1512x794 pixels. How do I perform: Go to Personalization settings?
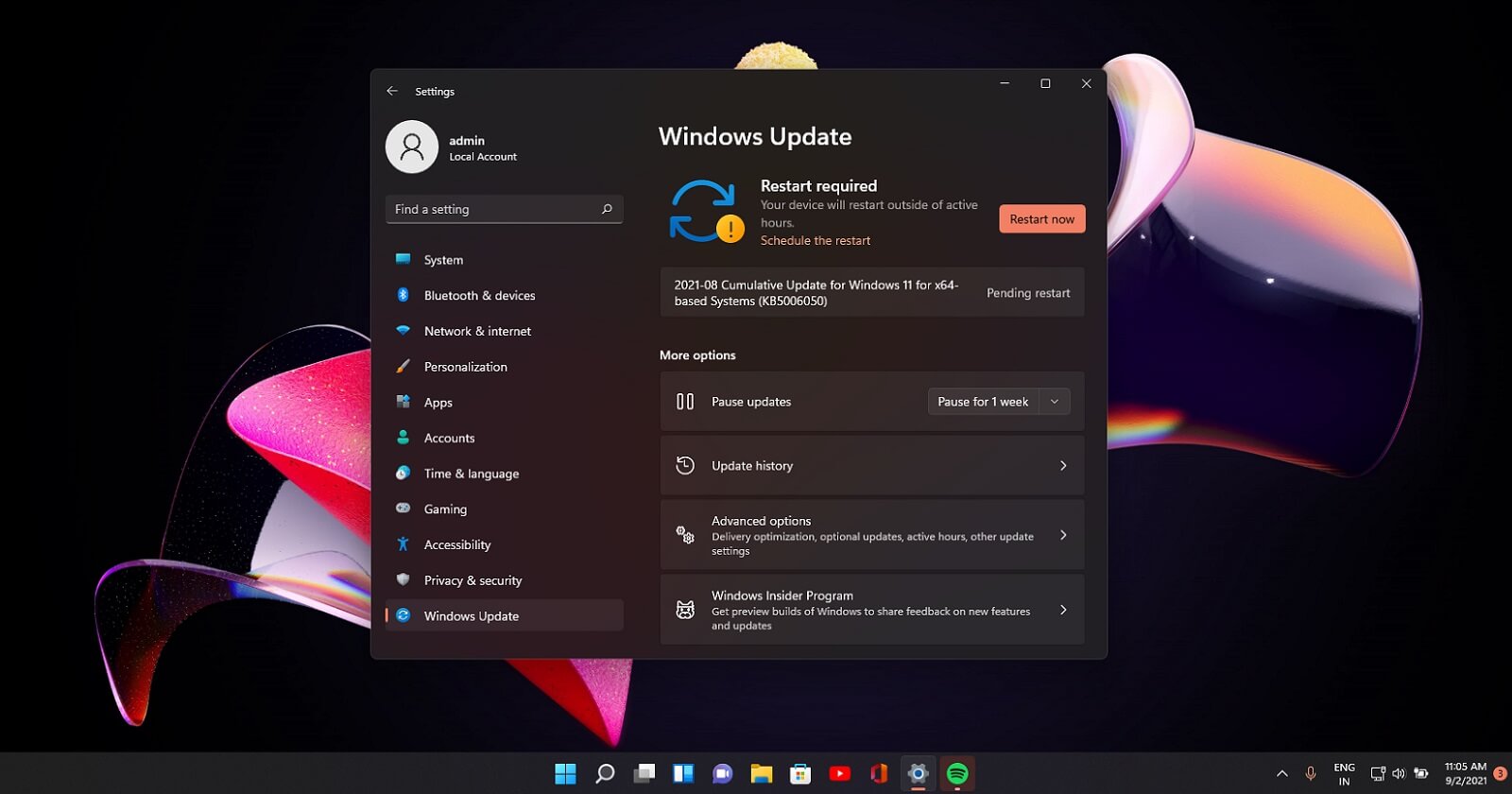pyautogui.click(x=505, y=367)
